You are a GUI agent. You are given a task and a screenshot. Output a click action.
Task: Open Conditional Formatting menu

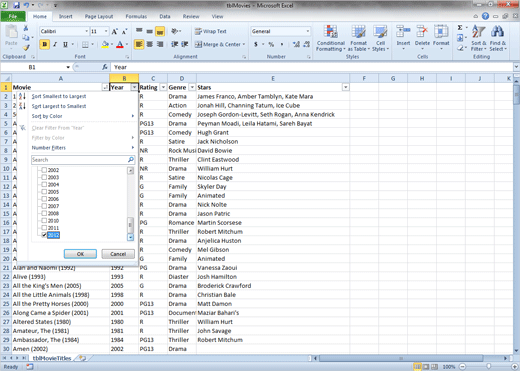tap(331, 38)
